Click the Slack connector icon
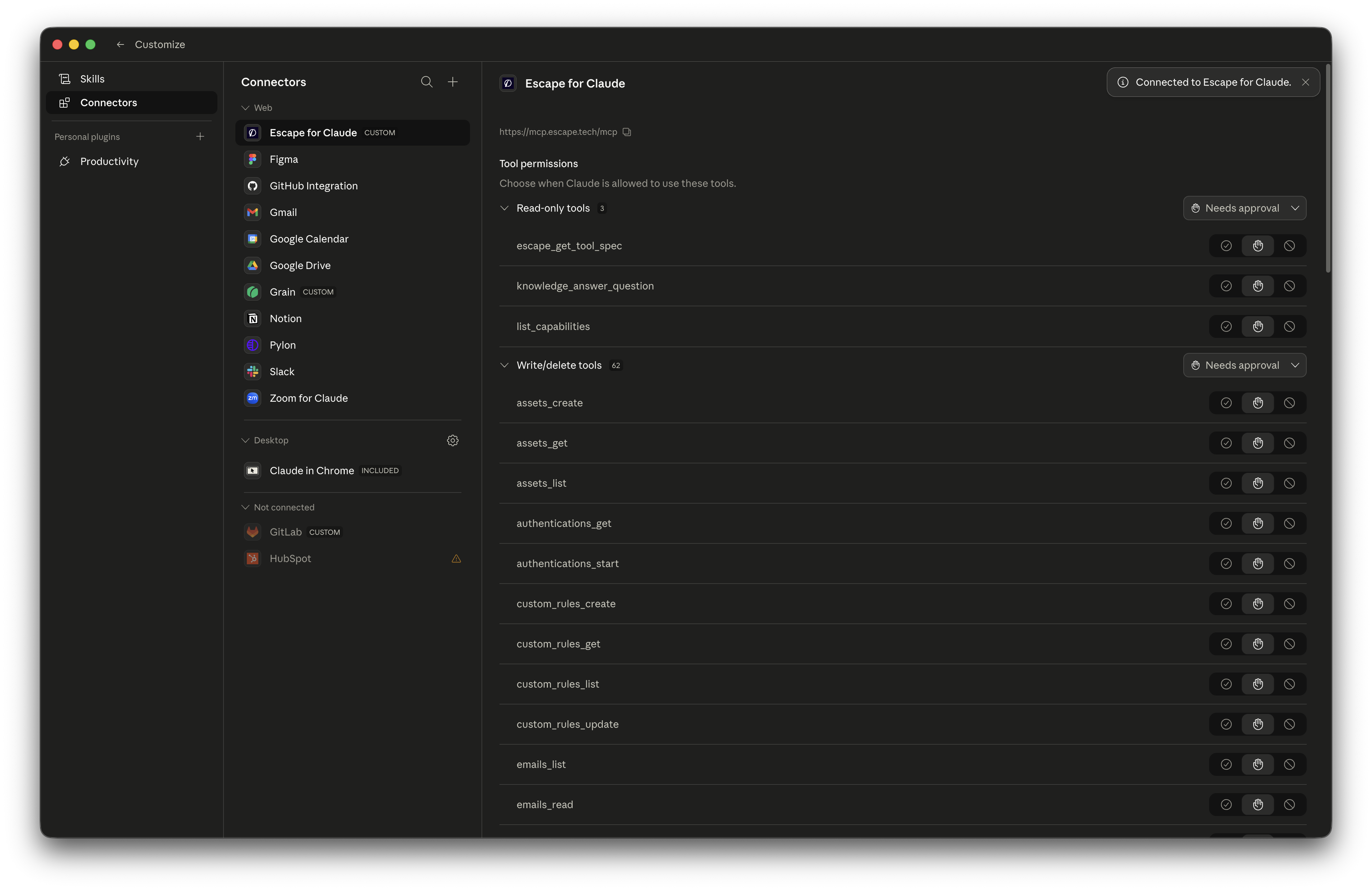Screen dimensions: 1372x891 tap(253, 372)
